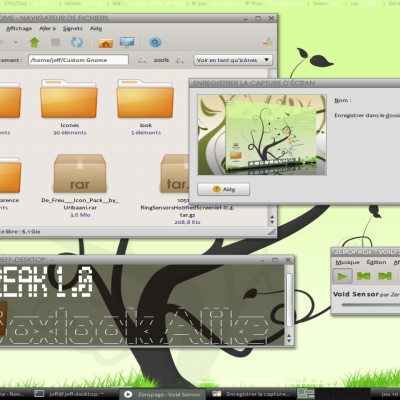
Task: Open the look folder
Action: (x=145, y=99)
